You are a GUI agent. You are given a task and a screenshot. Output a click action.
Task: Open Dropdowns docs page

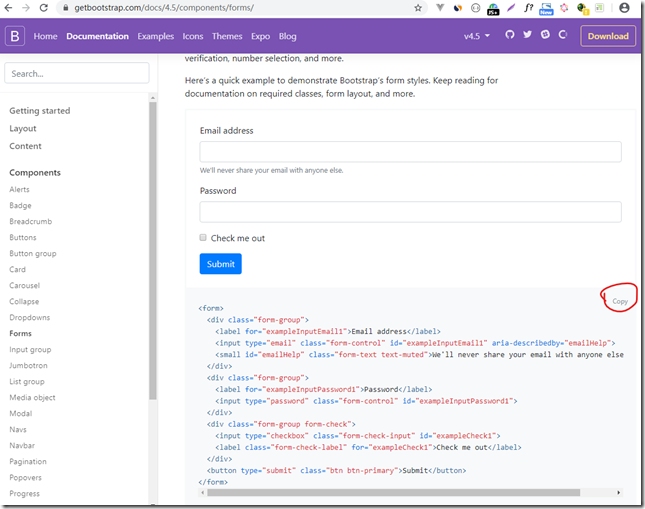[29, 317]
